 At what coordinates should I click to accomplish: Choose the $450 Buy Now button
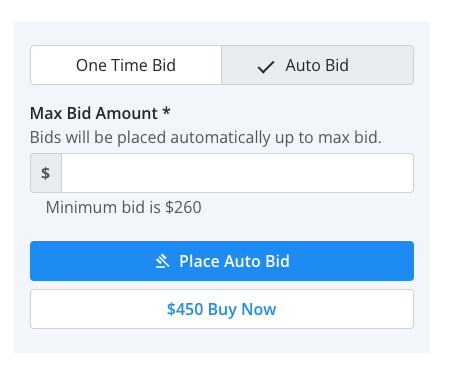[x=222, y=309]
